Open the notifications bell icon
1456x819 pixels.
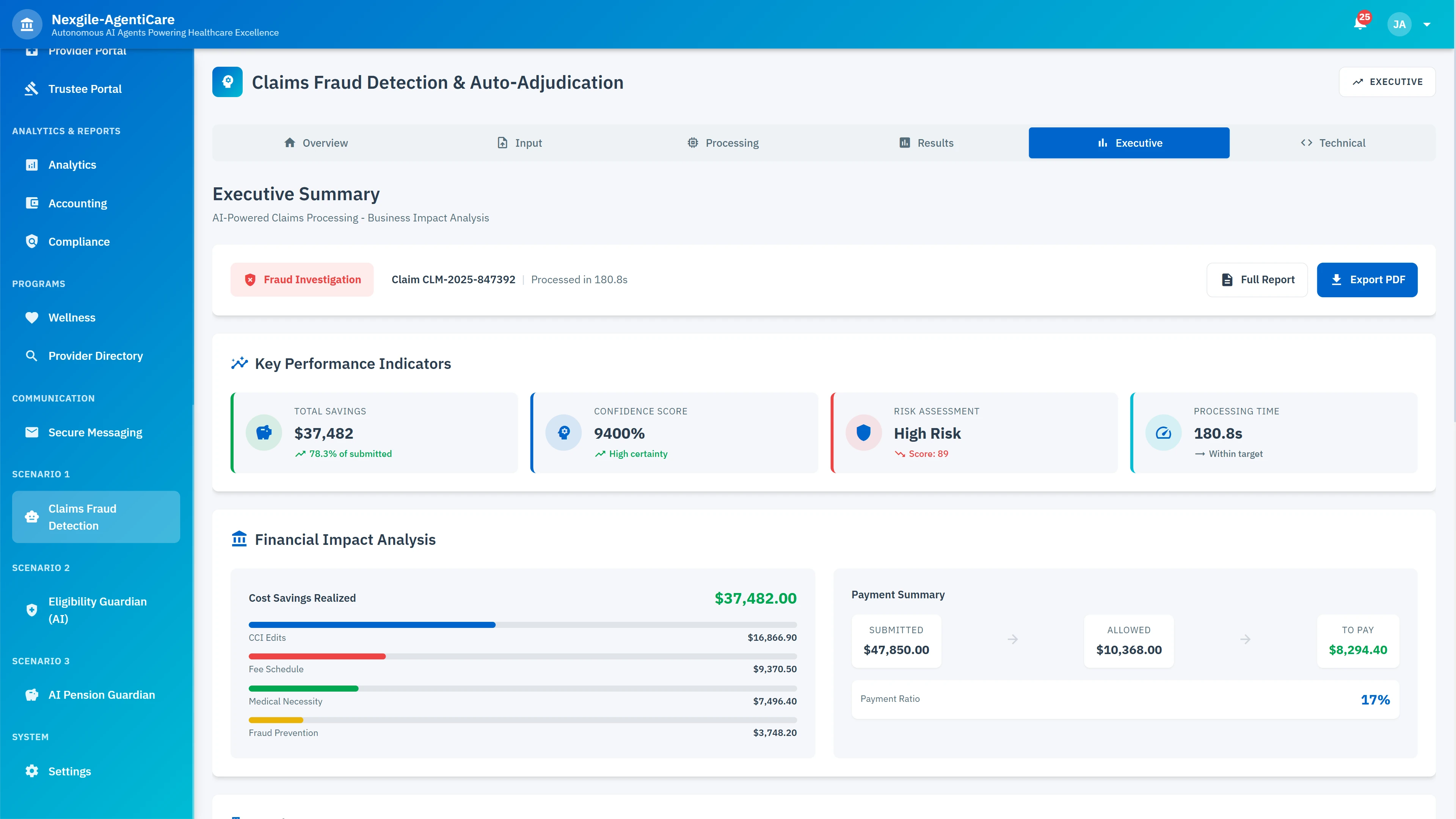pos(1360,24)
